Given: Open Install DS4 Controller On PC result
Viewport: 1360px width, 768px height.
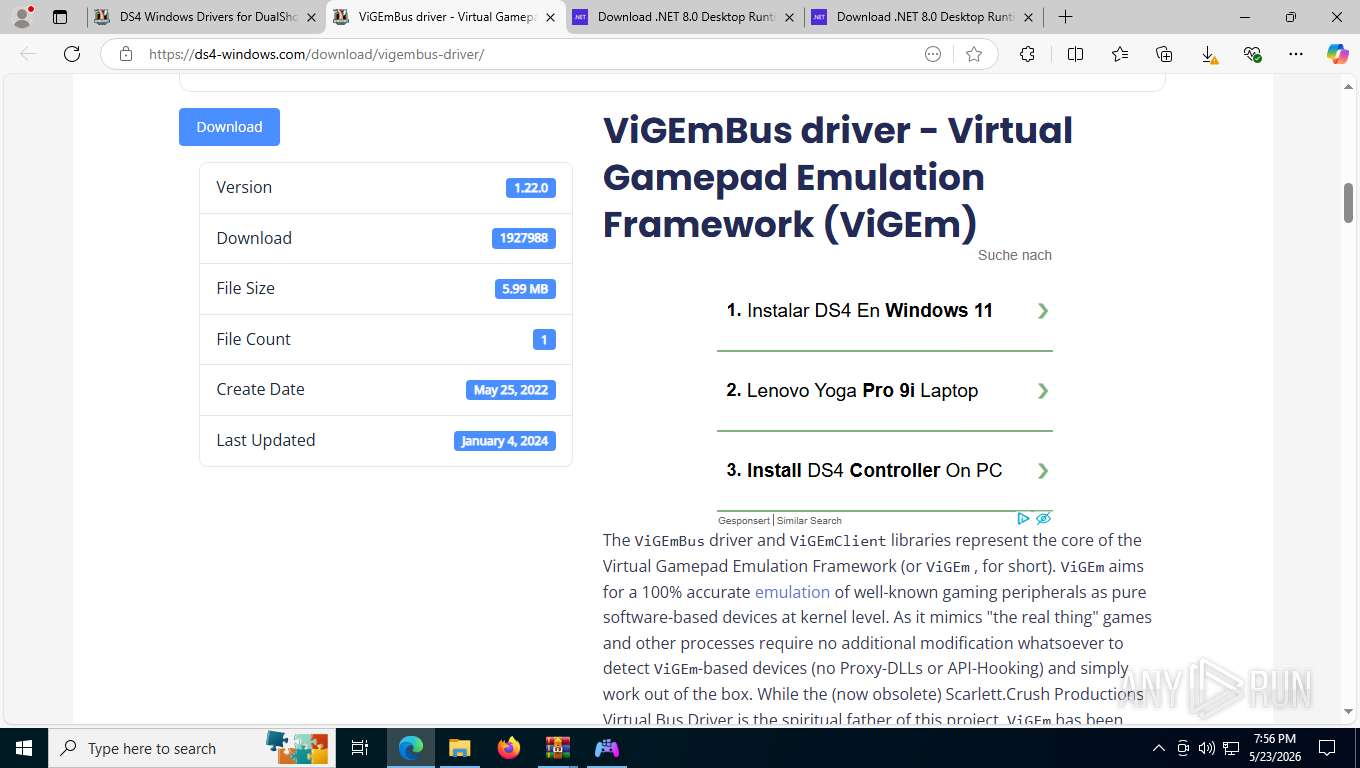Looking at the screenshot, I should point(885,471).
